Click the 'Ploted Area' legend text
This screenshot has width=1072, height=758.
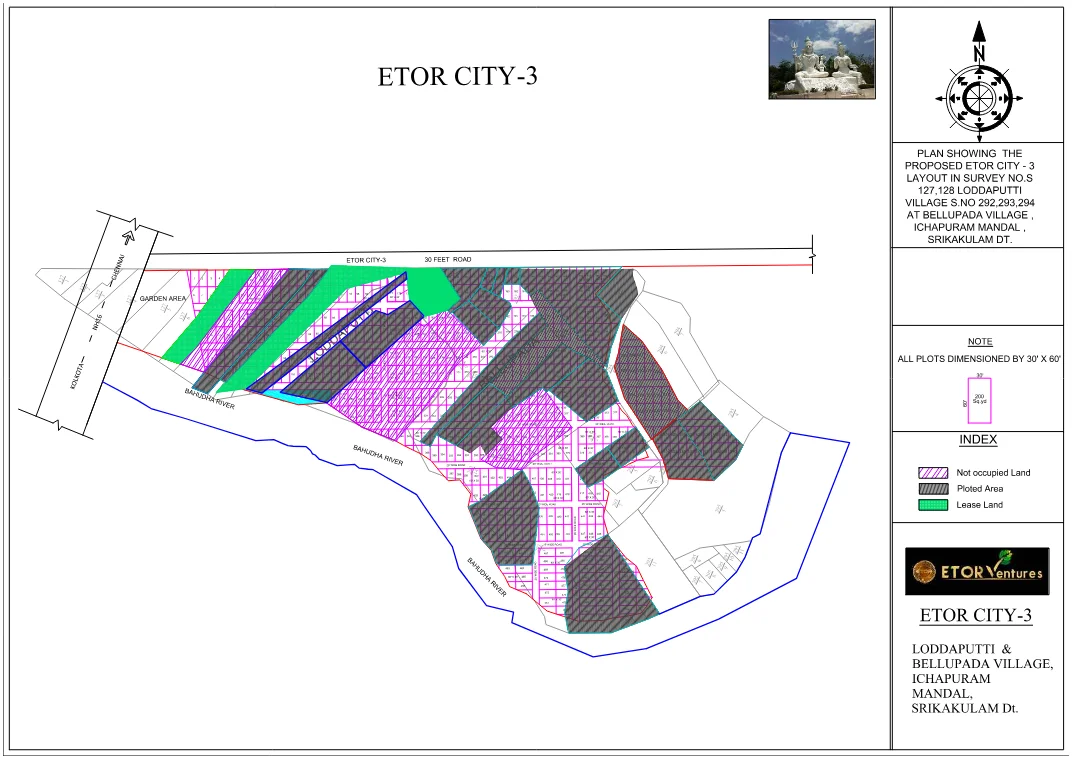(980, 489)
